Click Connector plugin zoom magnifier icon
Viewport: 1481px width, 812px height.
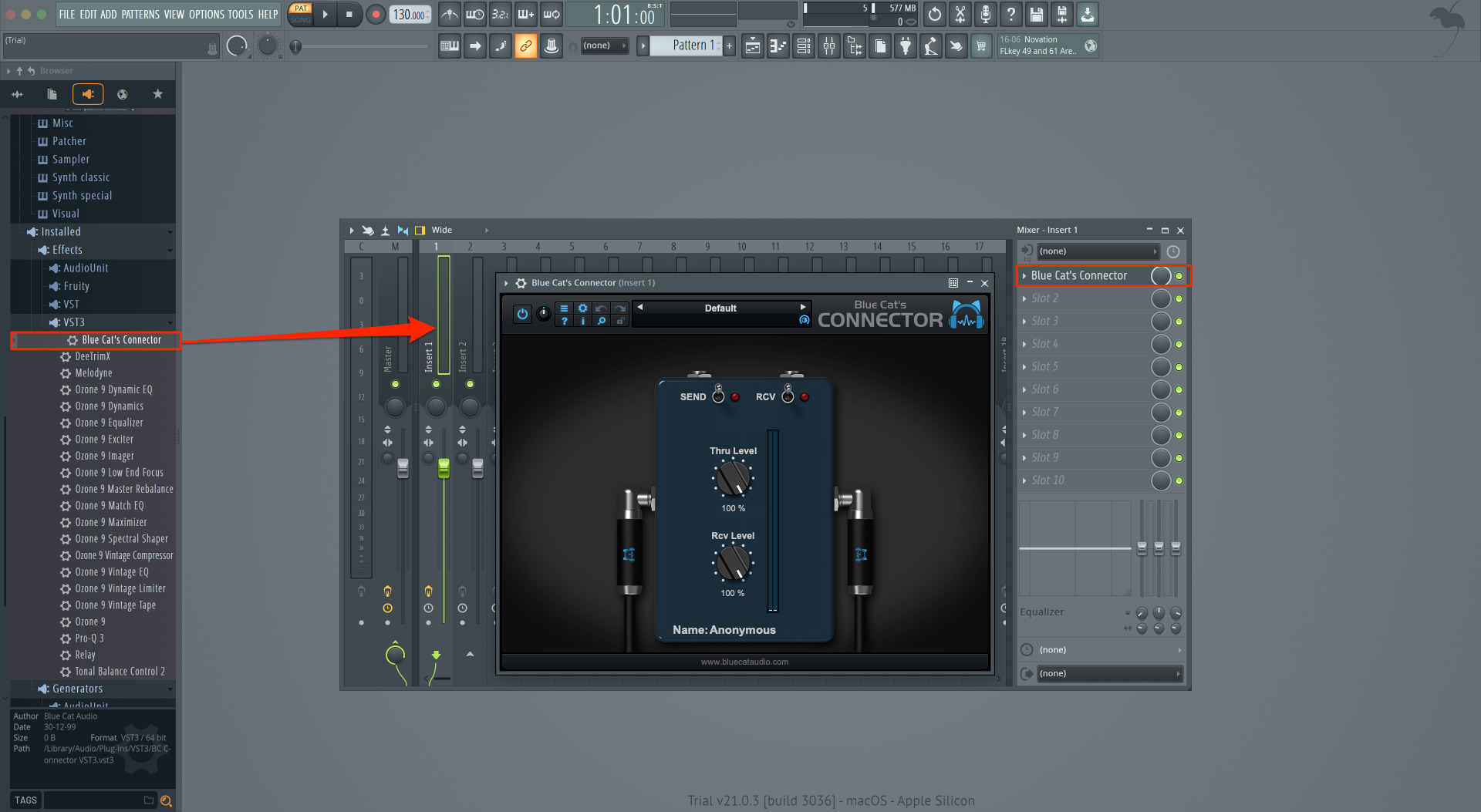click(x=602, y=321)
